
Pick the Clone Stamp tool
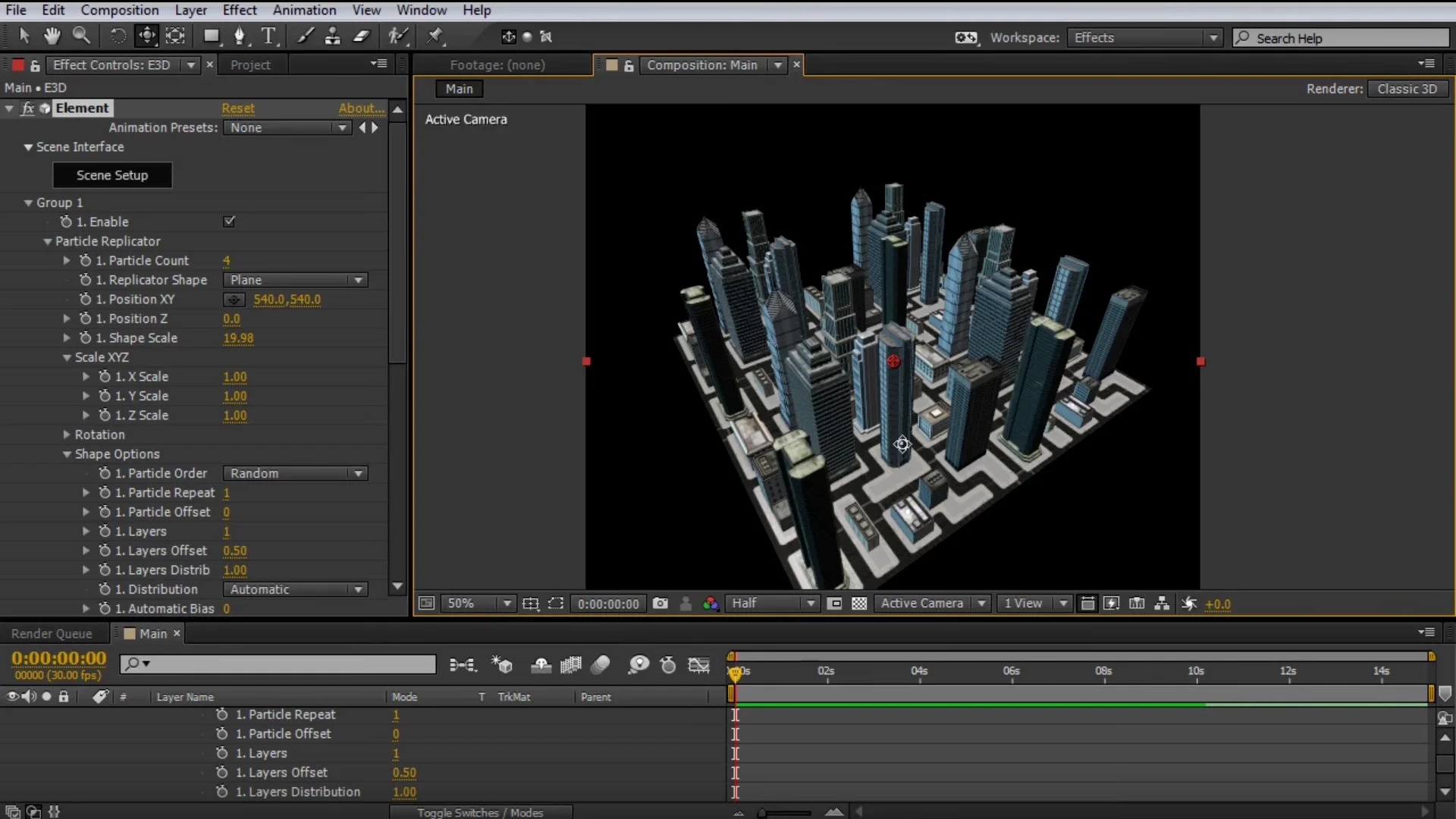click(333, 36)
